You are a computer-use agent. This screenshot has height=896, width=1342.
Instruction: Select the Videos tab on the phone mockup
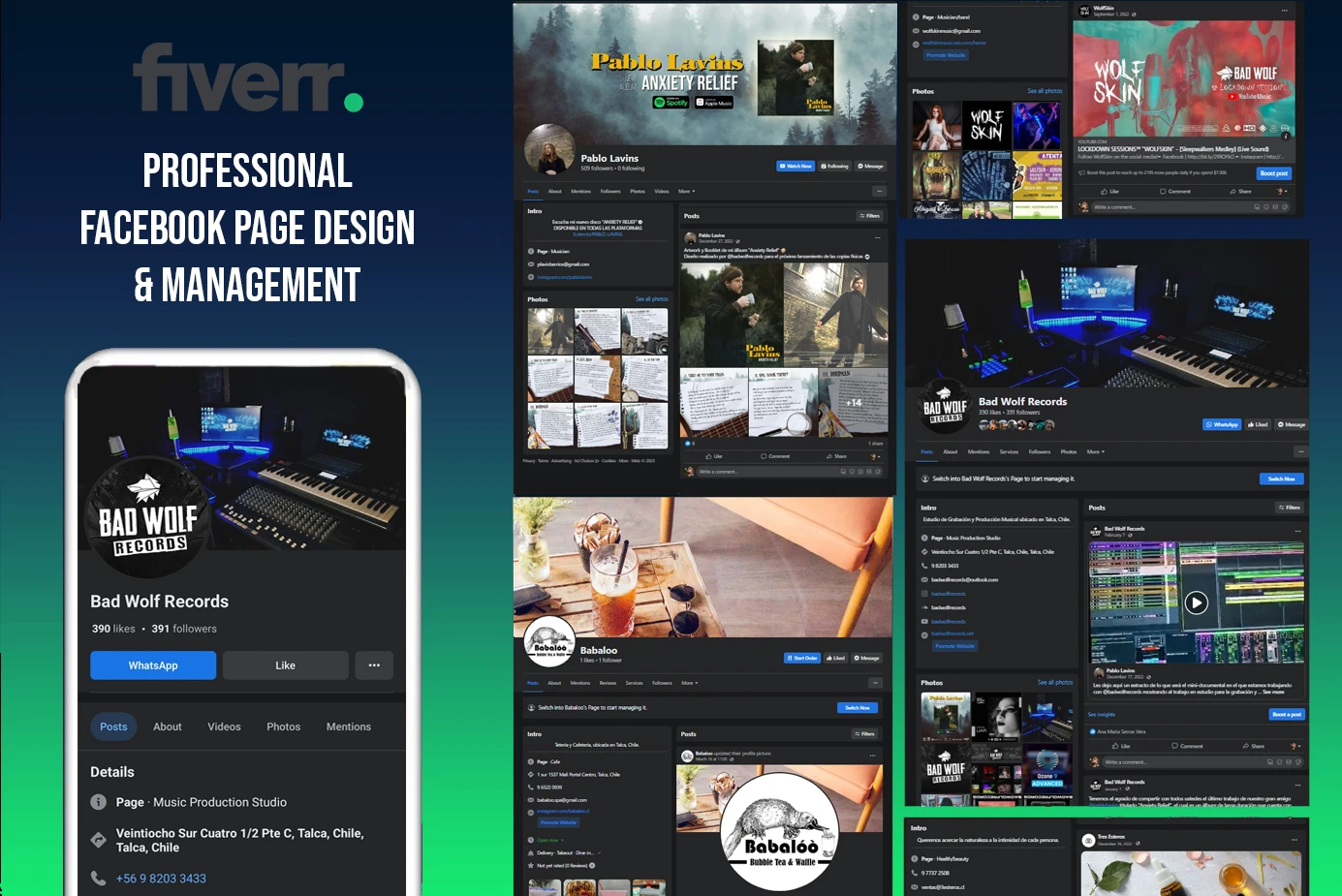[224, 726]
